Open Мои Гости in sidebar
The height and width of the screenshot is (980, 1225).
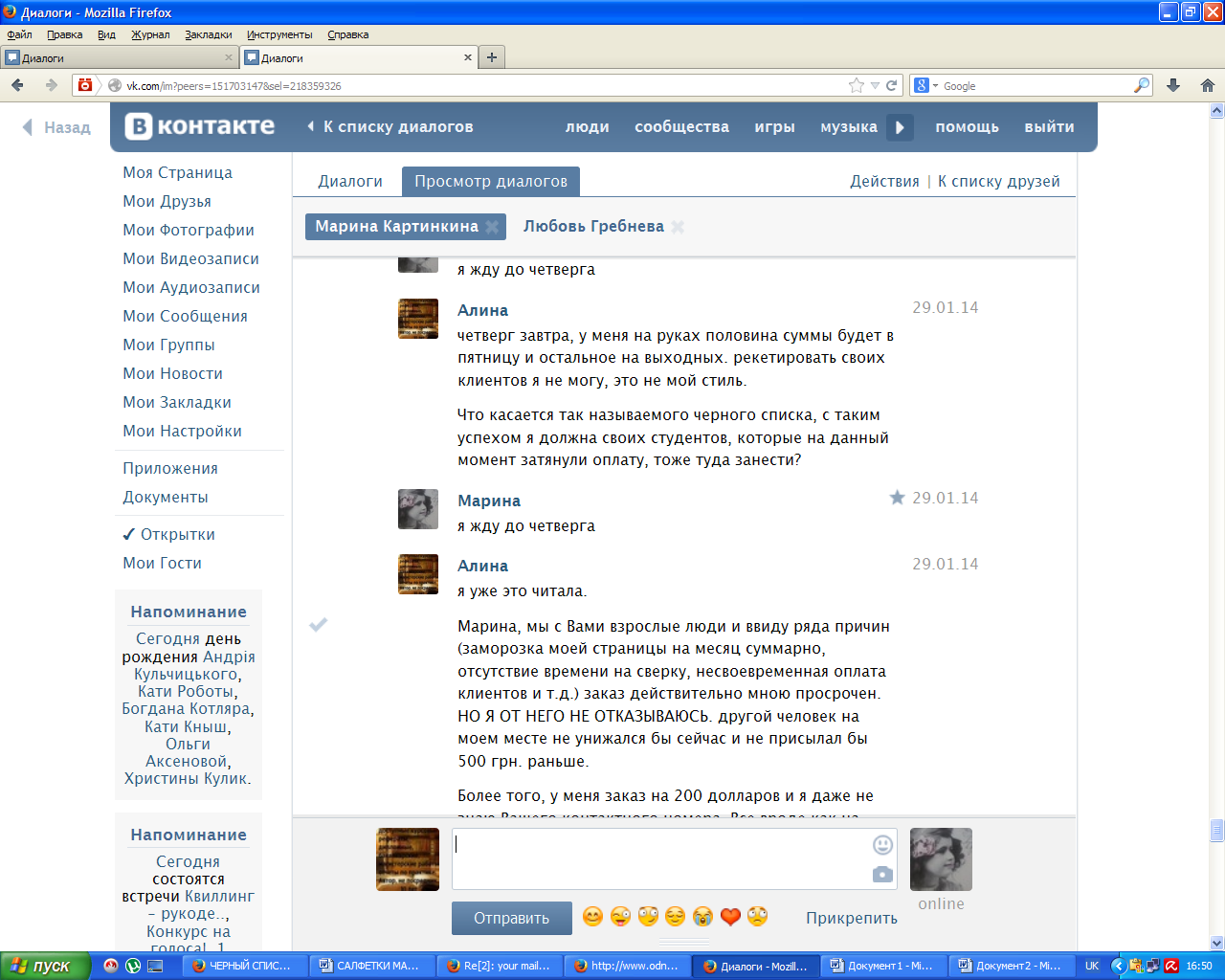tap(162, 563)
